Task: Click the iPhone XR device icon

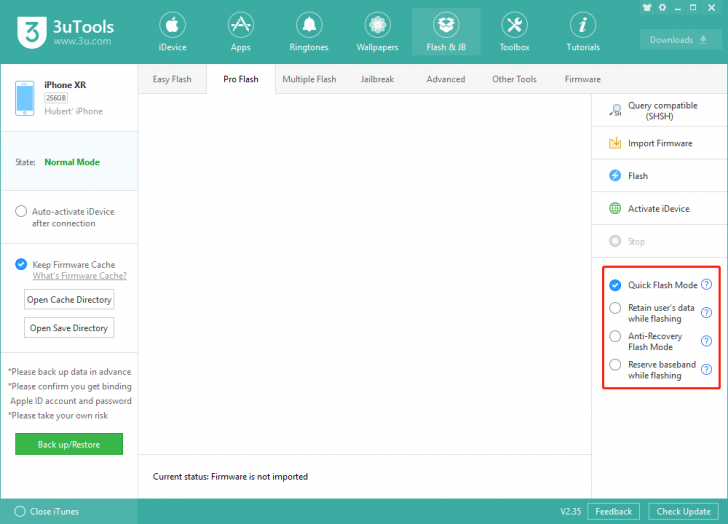Action: pos(25,98)
